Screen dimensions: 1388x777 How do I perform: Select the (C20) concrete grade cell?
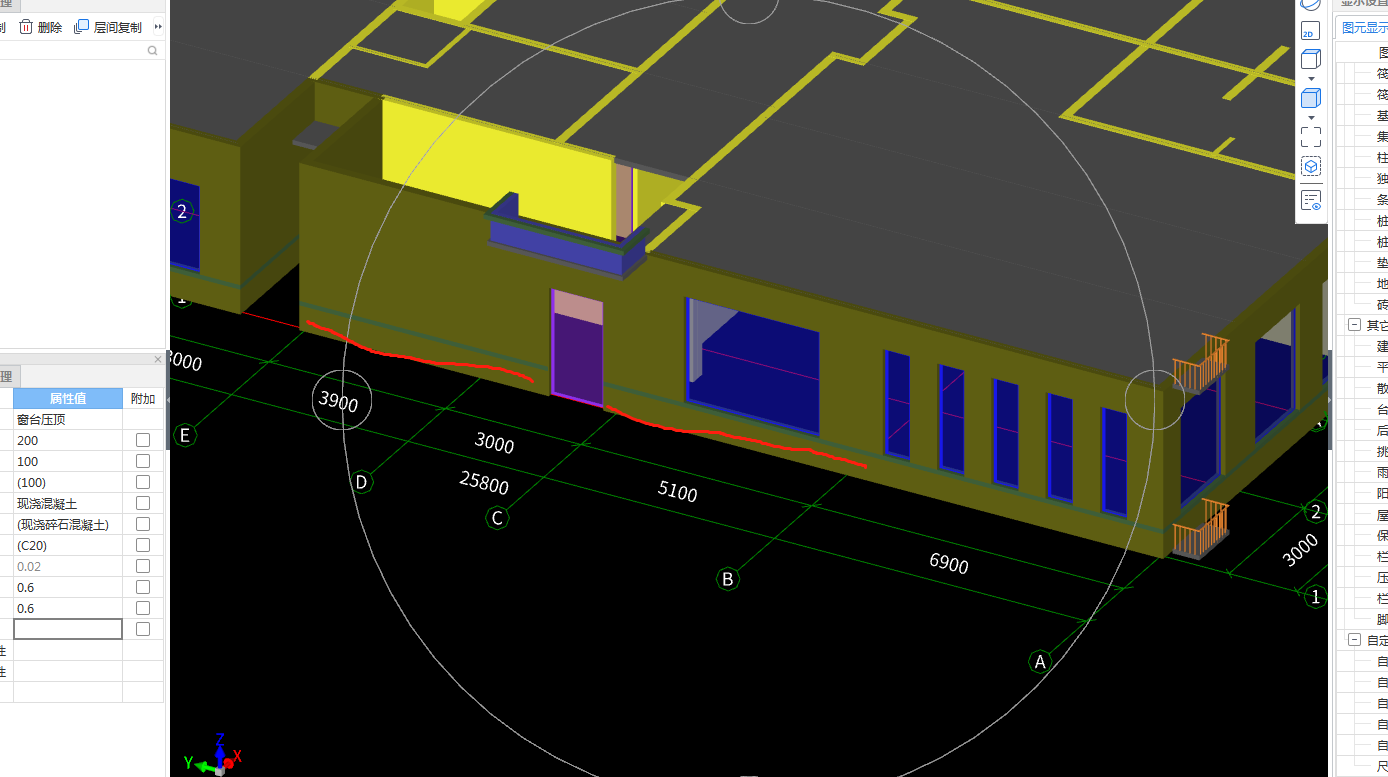pos(68,545)
